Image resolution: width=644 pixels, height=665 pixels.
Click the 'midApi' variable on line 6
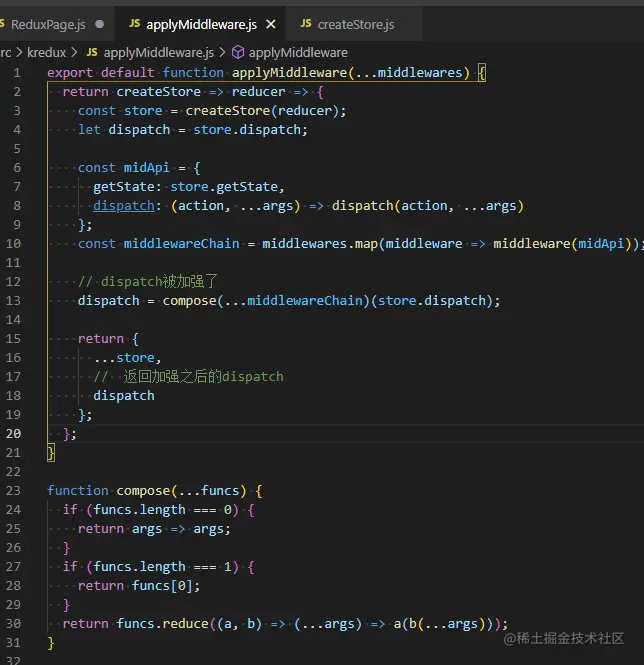pos(146,168)
